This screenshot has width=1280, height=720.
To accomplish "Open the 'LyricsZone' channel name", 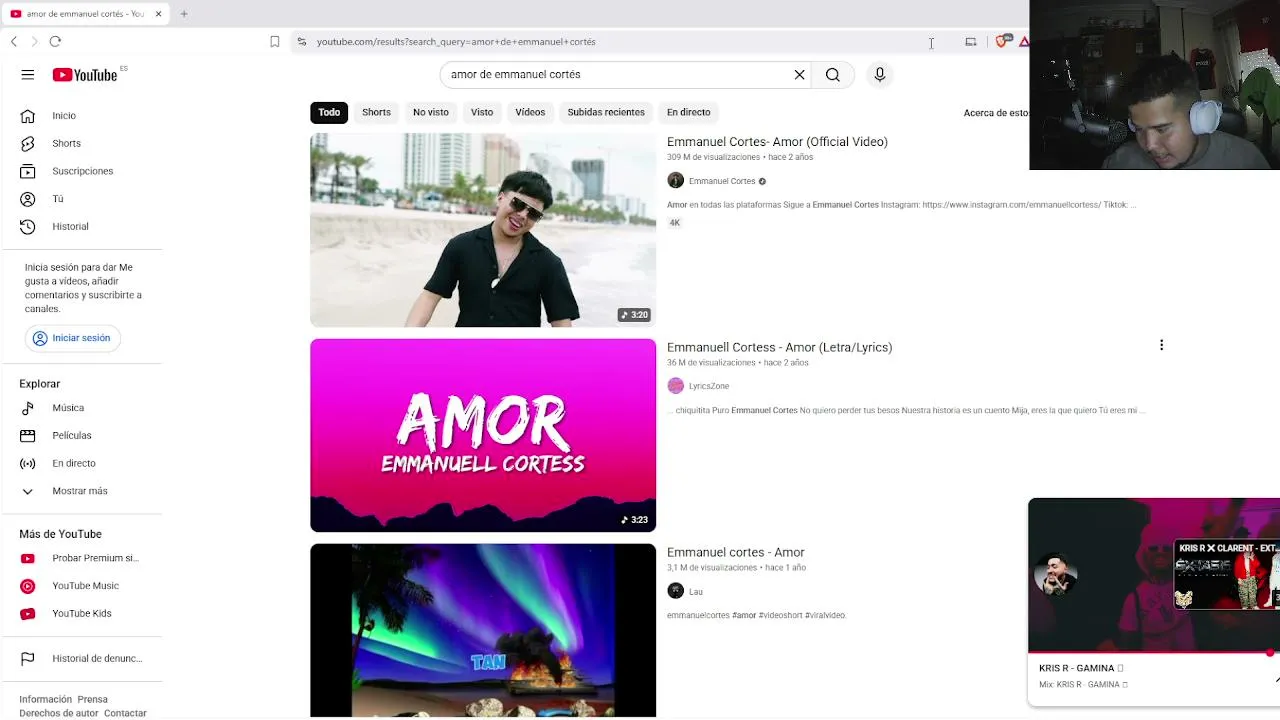I will point(709,386).
